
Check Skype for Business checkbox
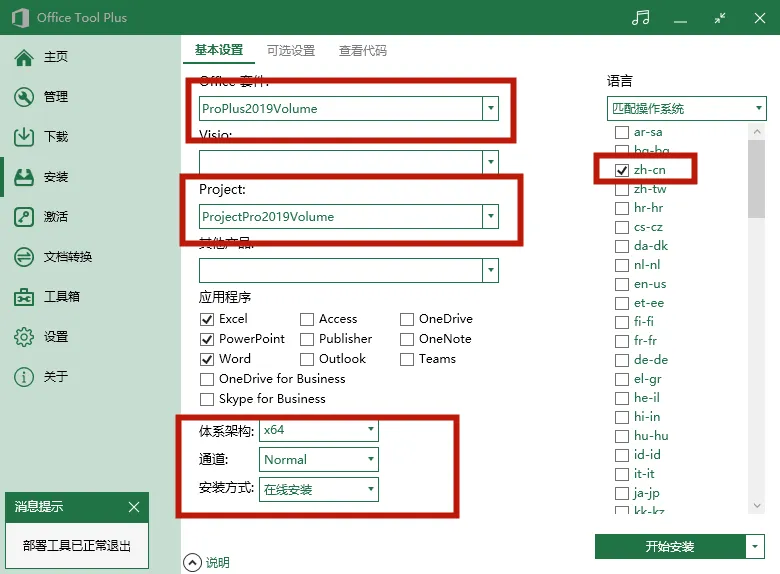[207, 399]
